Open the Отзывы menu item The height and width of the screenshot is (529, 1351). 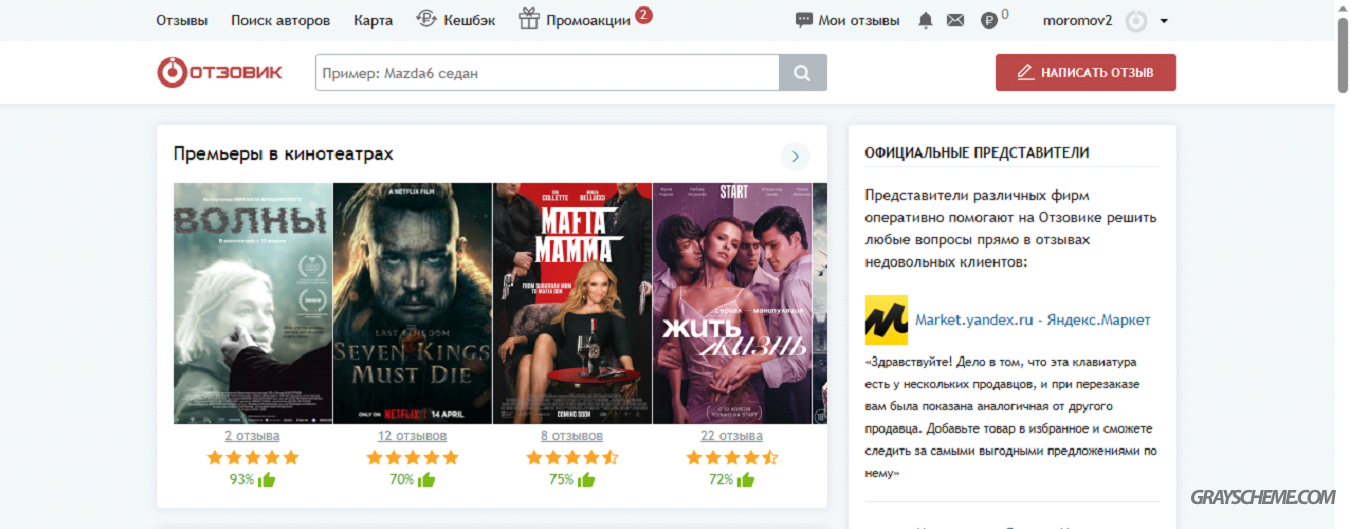[x=182, y=20]
